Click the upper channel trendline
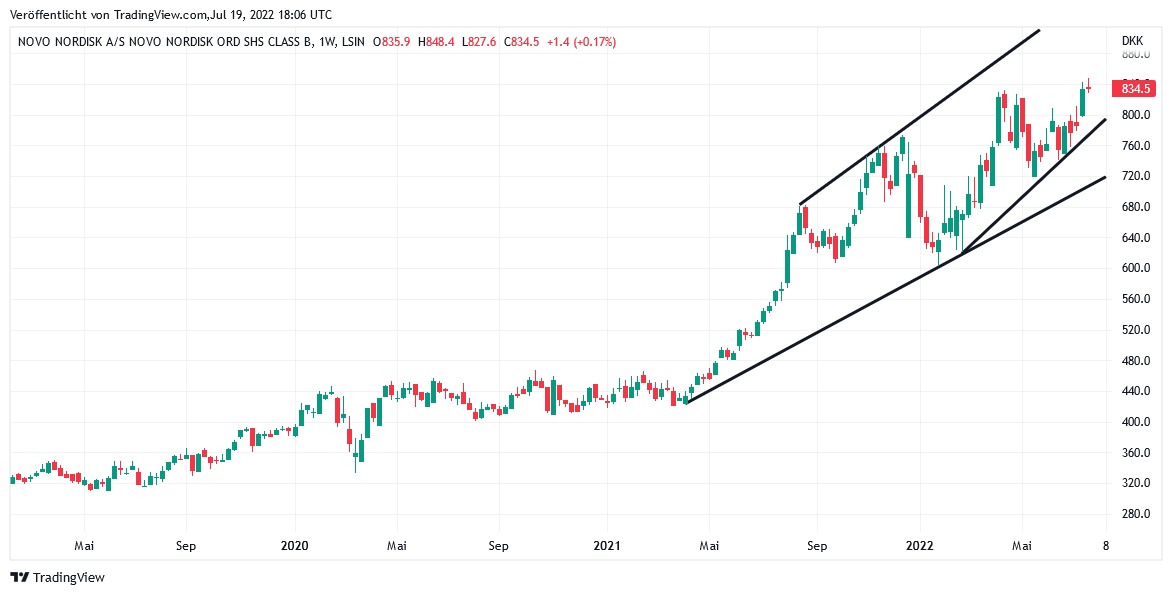This screenshot has height=595, width=1172. click(919, 116)
